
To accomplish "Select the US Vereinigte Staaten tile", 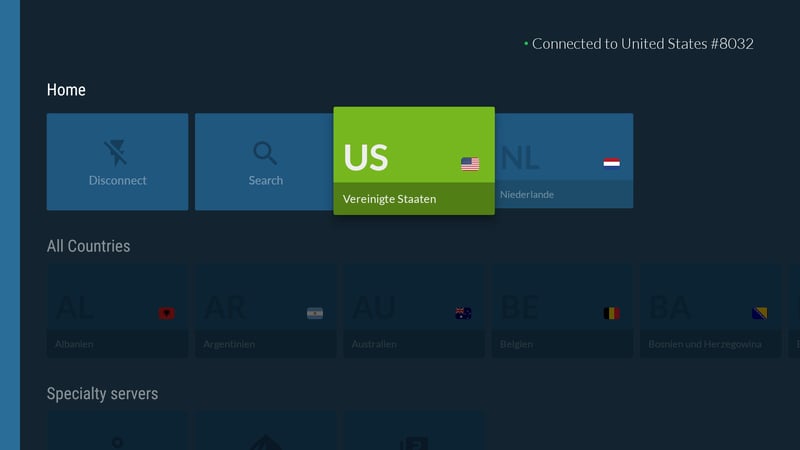I will point(414,161).
